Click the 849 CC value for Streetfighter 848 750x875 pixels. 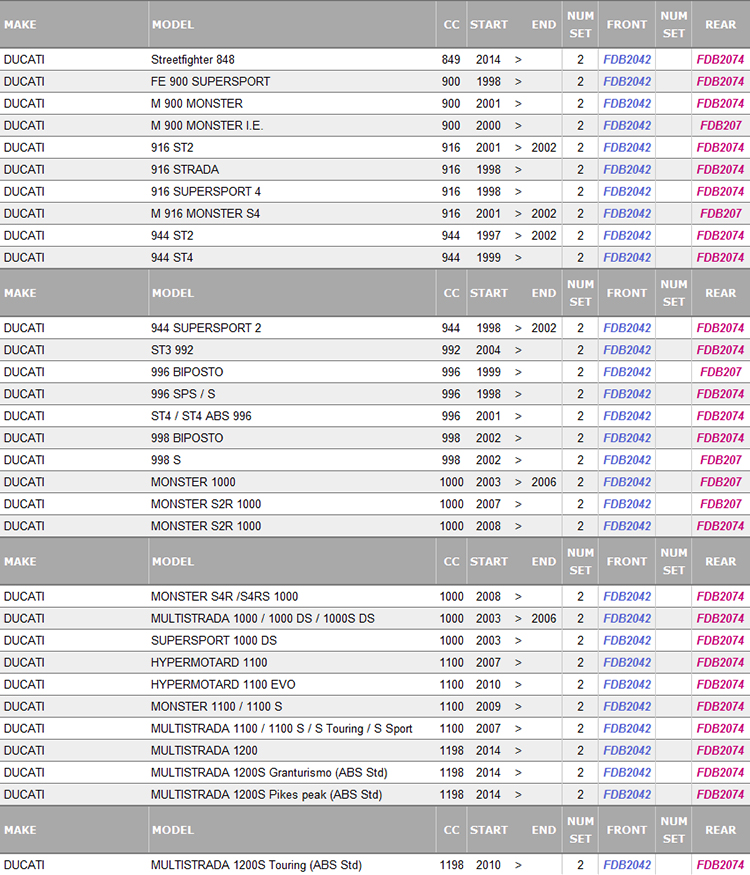coord(451,60)
